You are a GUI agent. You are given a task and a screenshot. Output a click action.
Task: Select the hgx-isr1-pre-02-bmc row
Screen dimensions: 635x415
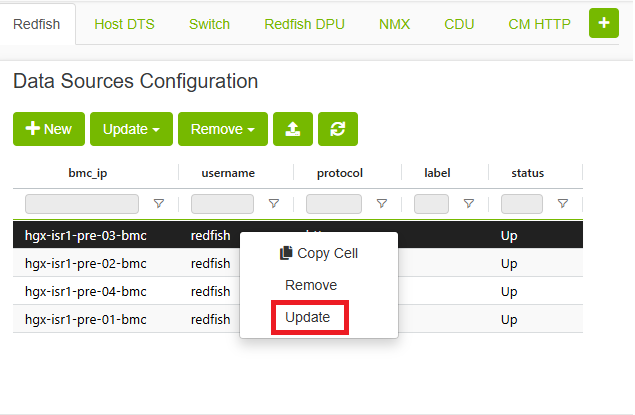point(86,264)
